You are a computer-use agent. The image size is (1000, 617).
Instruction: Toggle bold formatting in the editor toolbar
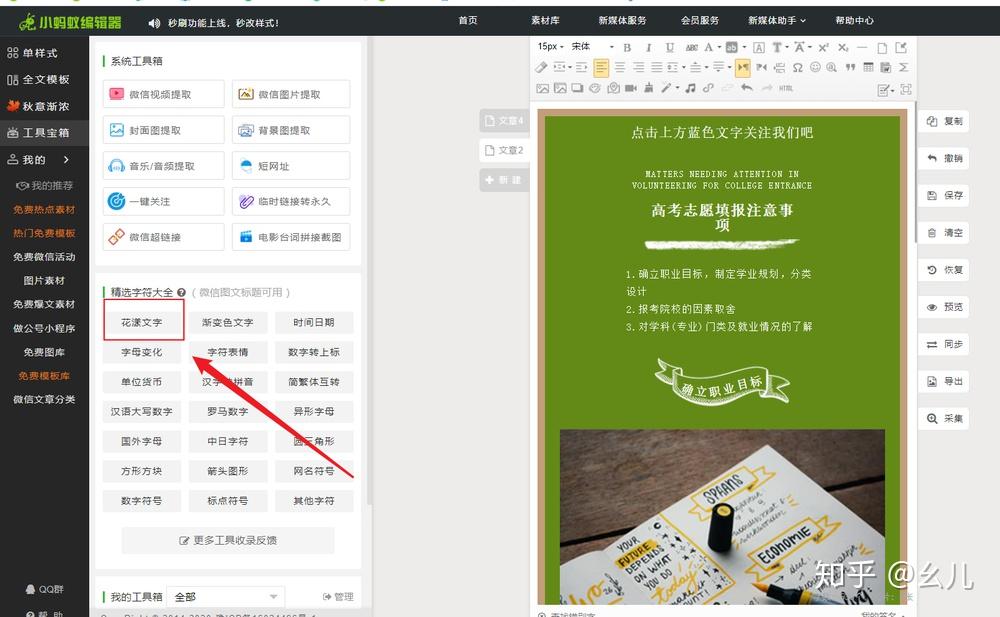point(627,47)
